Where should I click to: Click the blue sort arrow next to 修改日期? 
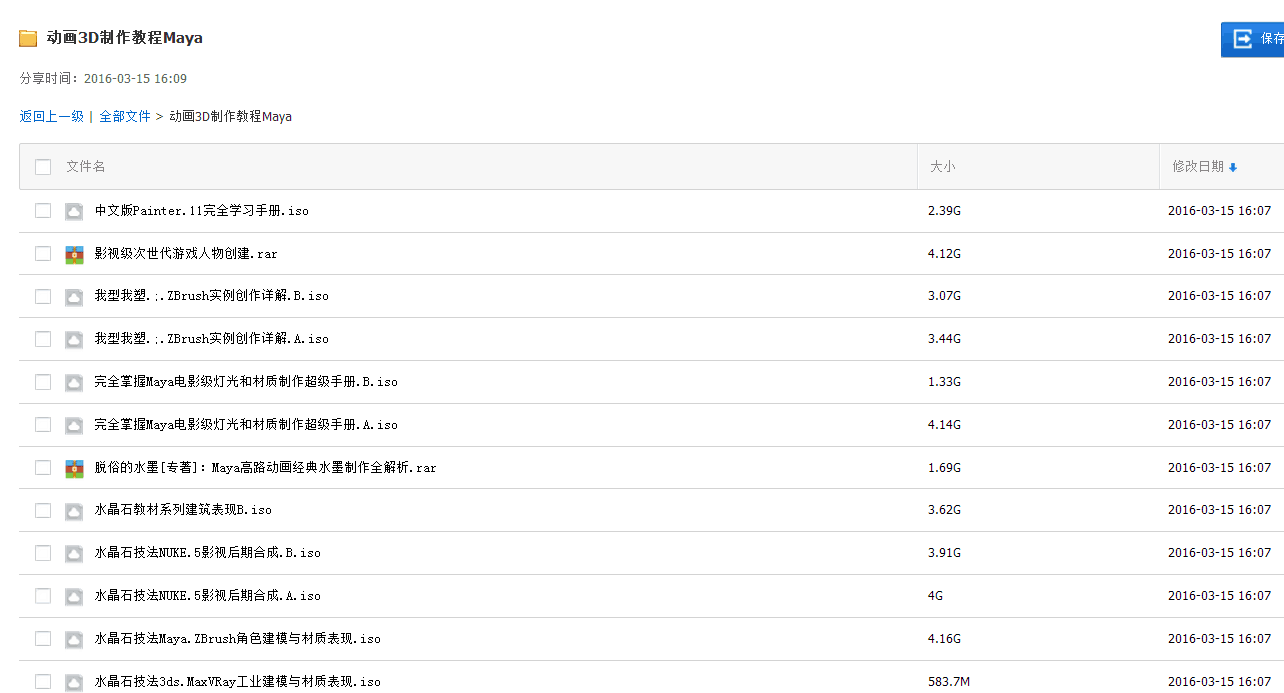(x=1233, y=168)
